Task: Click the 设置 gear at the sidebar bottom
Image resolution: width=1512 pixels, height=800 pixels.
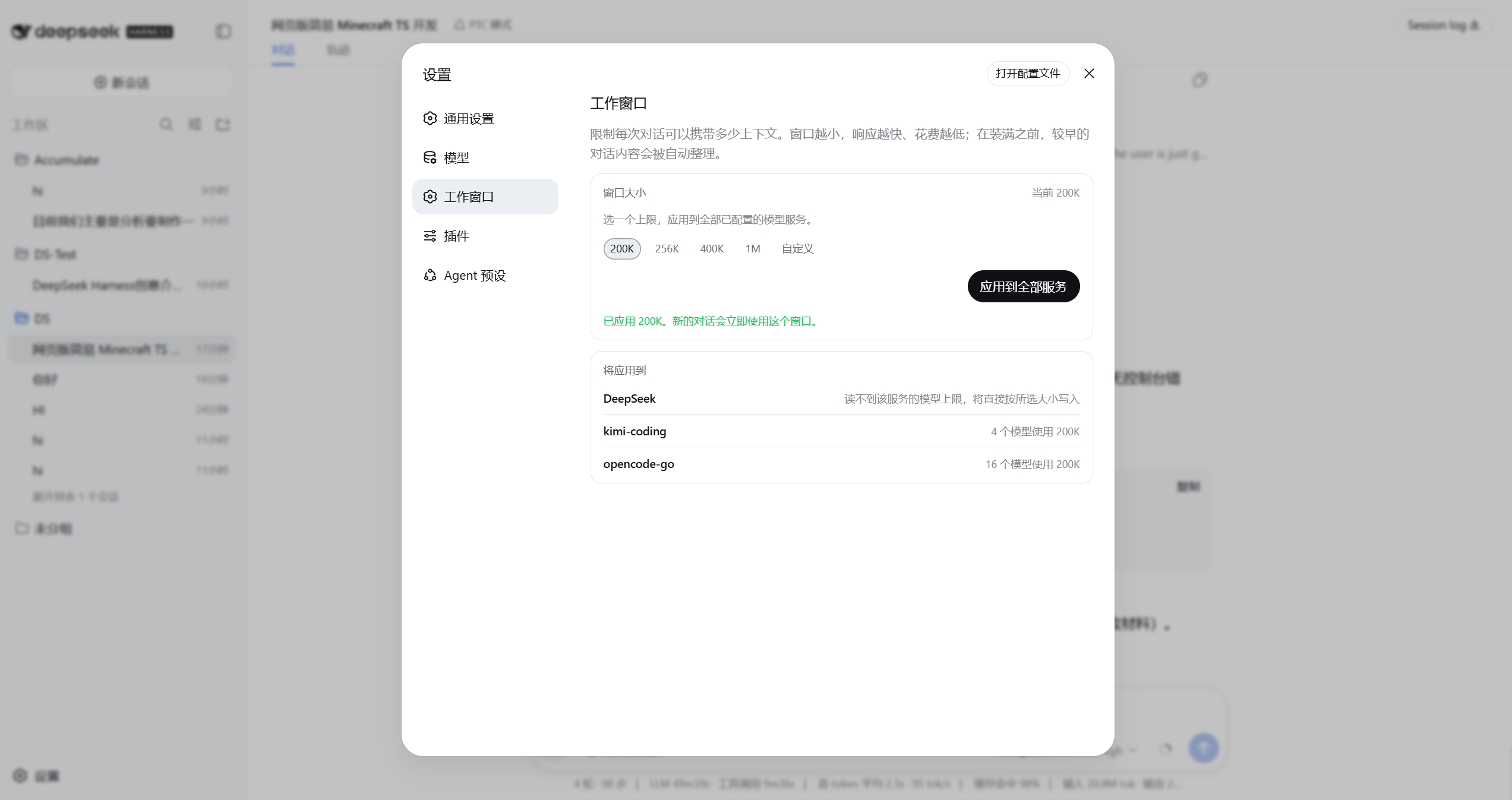Action: pyautogui.click(x=36, y=776)
